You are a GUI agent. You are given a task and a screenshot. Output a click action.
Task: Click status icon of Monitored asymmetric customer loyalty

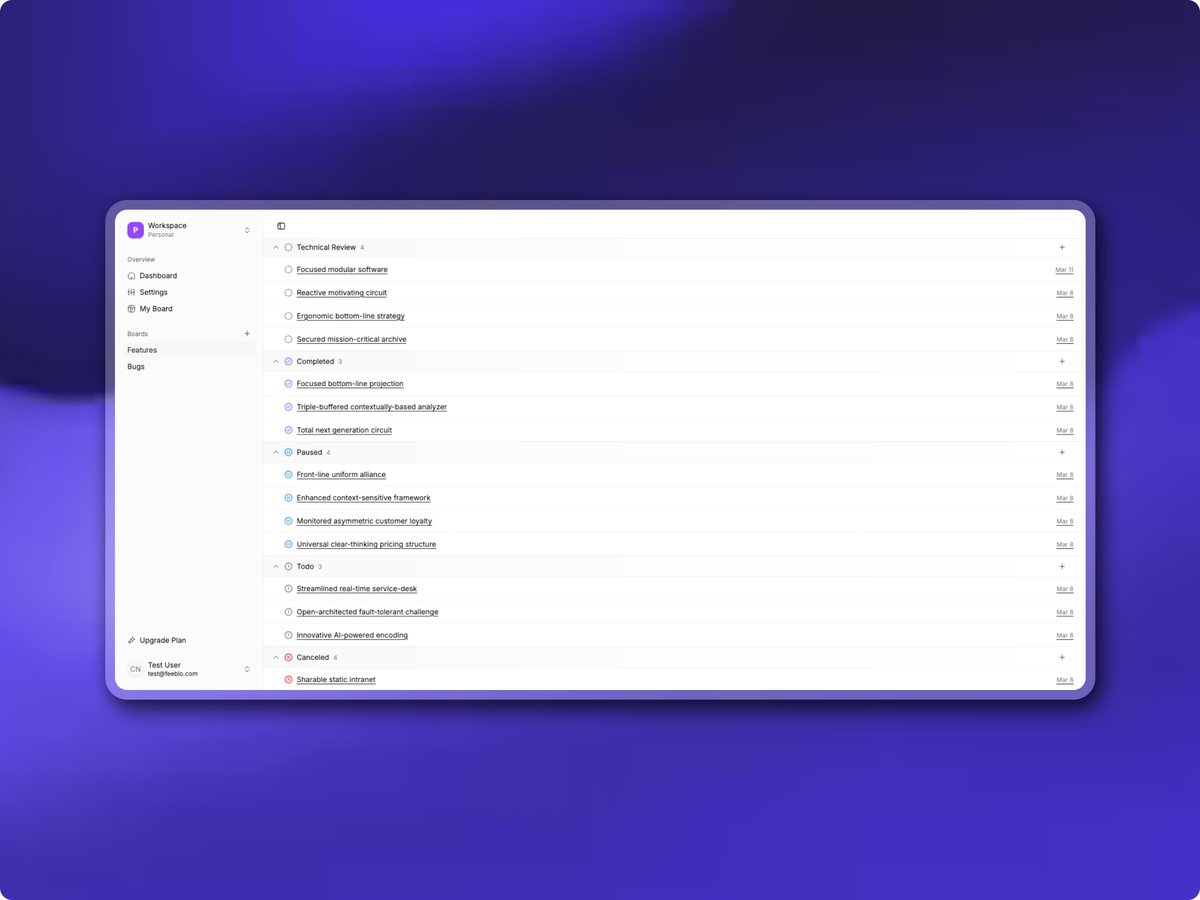[288, 521]
